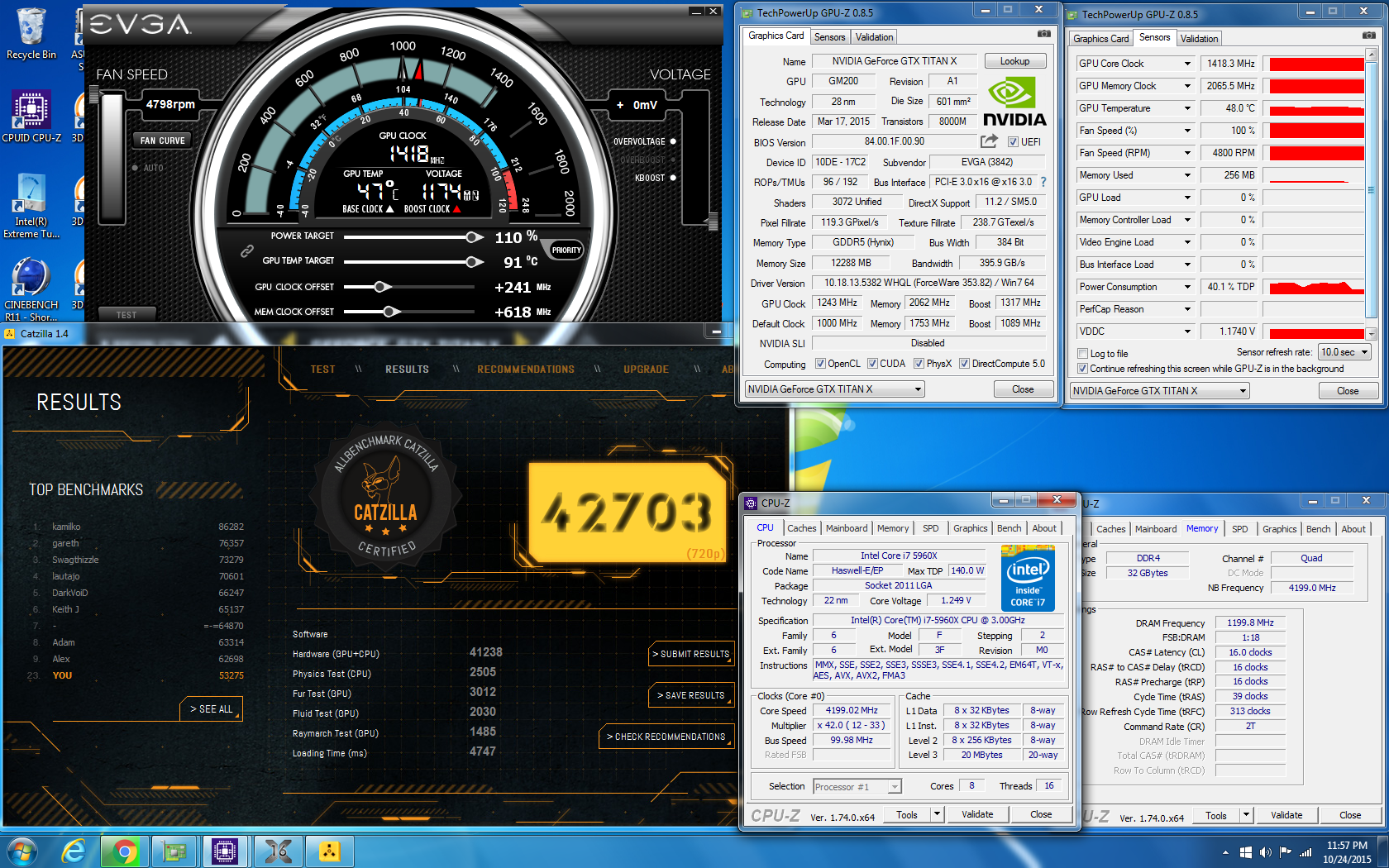The height and width of the screenshot is (868, 1389).
Task: Open Internet Explorer from taskbar
Action: coord(74,851)
